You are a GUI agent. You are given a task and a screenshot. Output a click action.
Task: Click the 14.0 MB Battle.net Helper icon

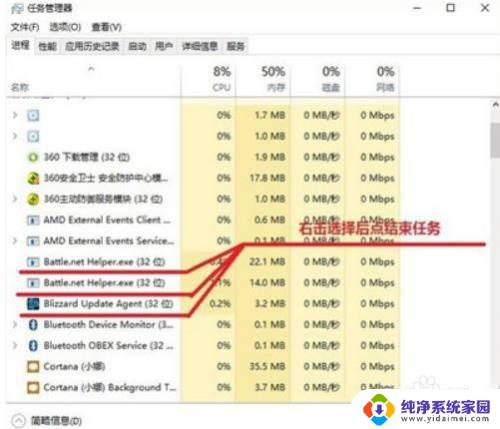[33, 283]
